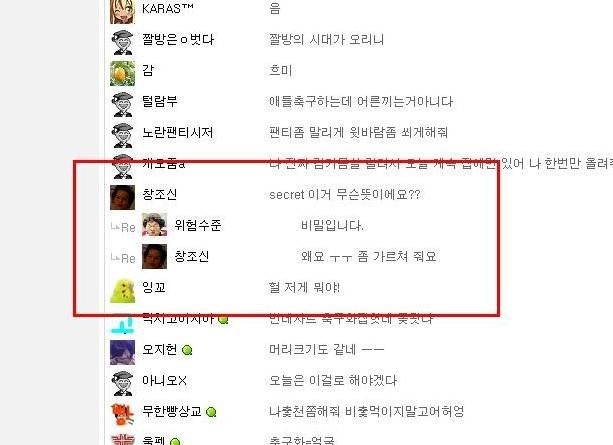The width and height of the screenshot is (613, 445).
Task: Click the KARAS™ anime avatar
Action: [122, 12]
